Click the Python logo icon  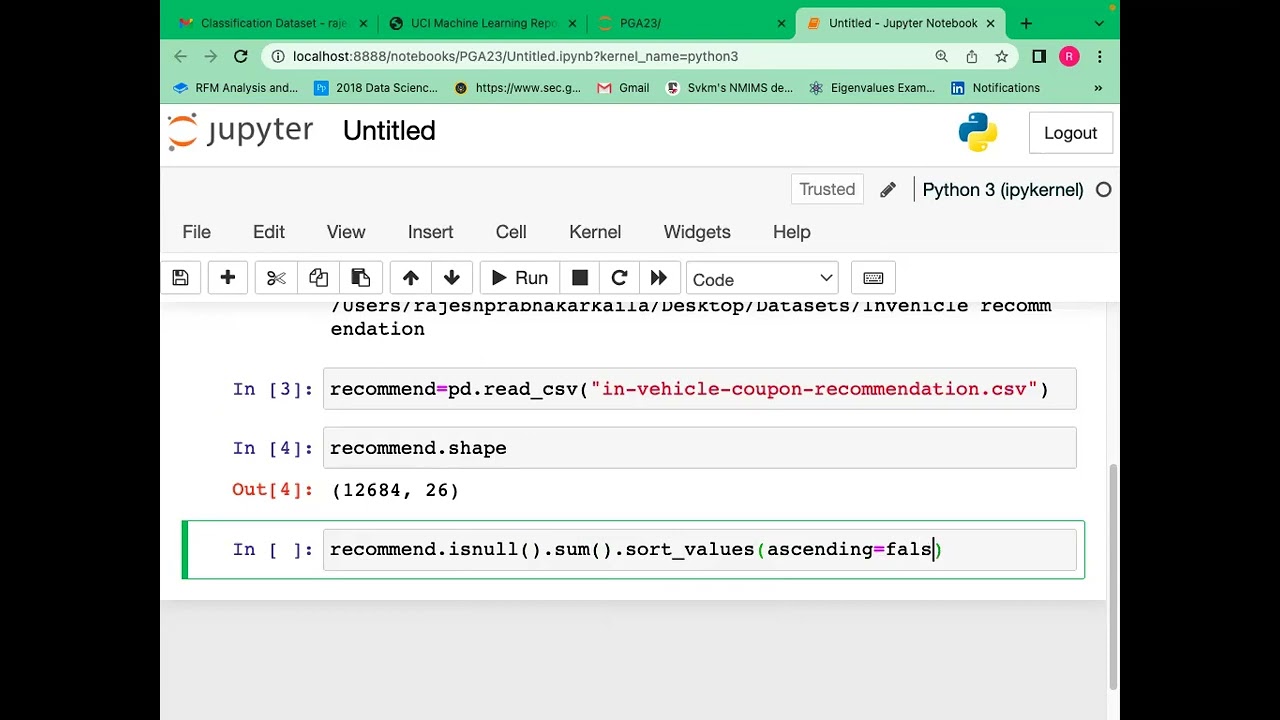(977, 132)
